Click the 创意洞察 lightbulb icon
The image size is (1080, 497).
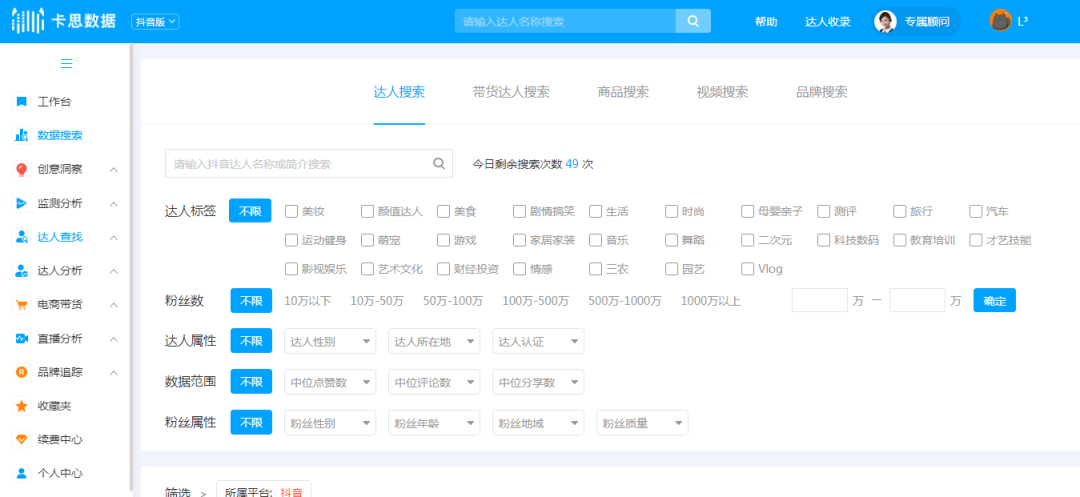pos(21,169)
